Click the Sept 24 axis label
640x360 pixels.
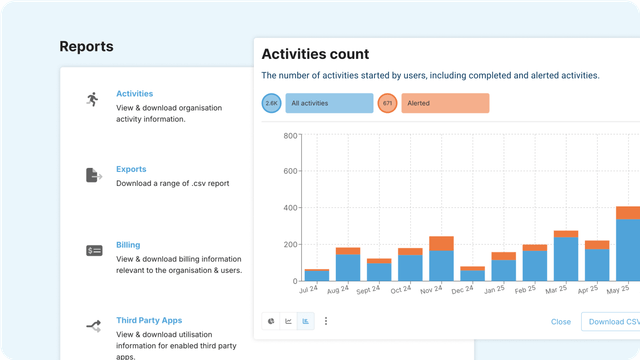368,290
